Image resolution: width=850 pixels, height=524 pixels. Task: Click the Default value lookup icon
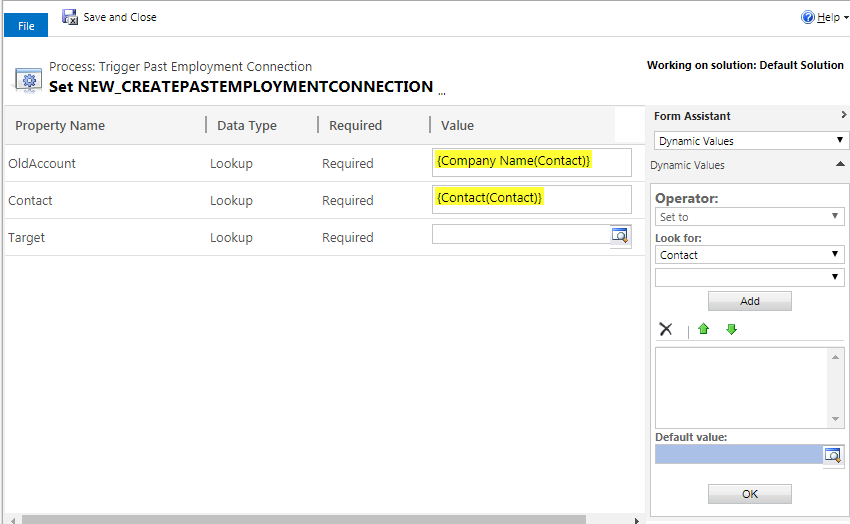coord(833,455)
